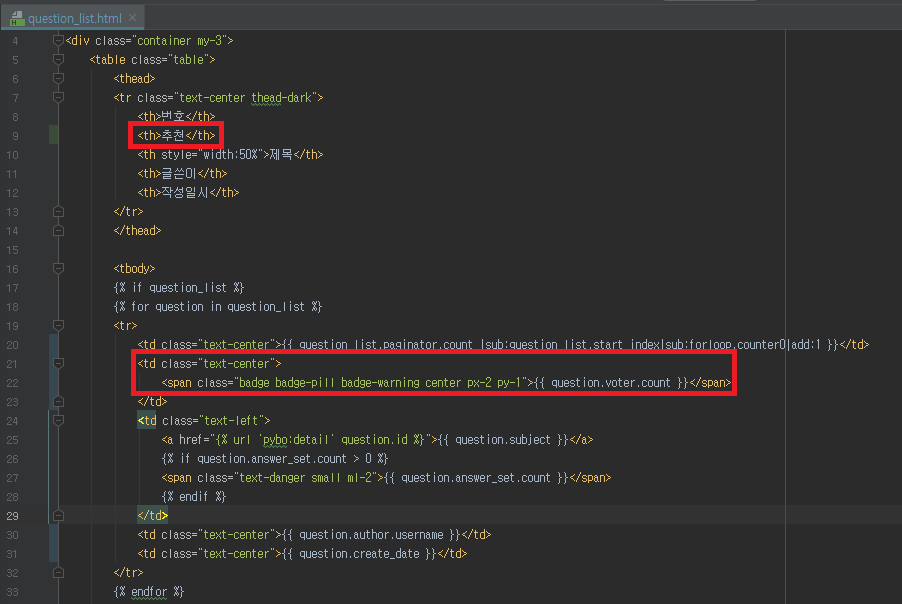Place cursor in the <th>번호</th> code
Image resolution: width=902 pixels, height=604 pixels.
click(x=176, y=117)
